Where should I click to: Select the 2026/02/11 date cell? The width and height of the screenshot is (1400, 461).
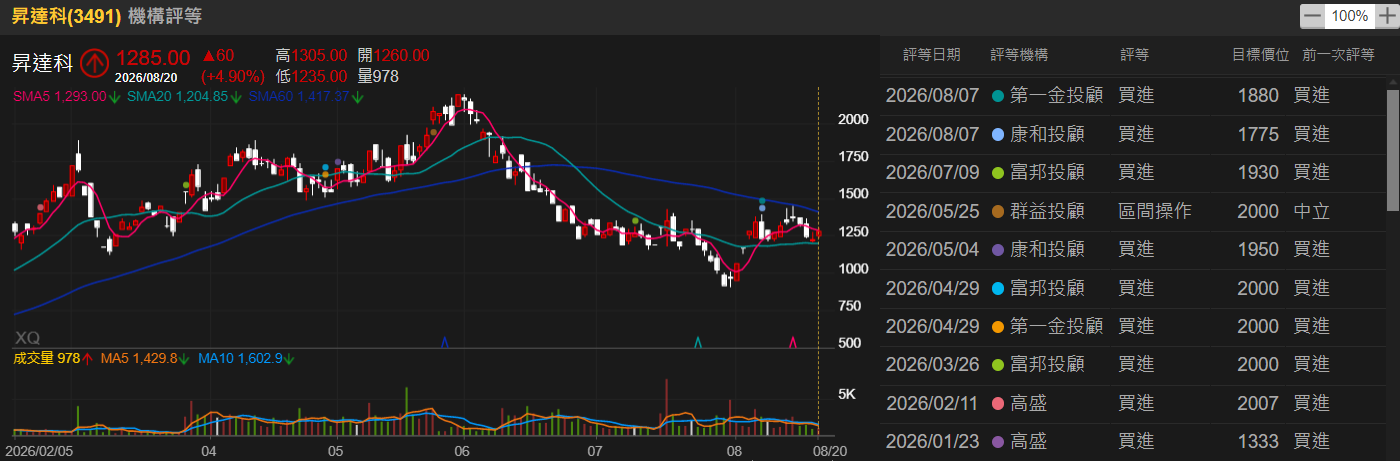pos(930,403)
